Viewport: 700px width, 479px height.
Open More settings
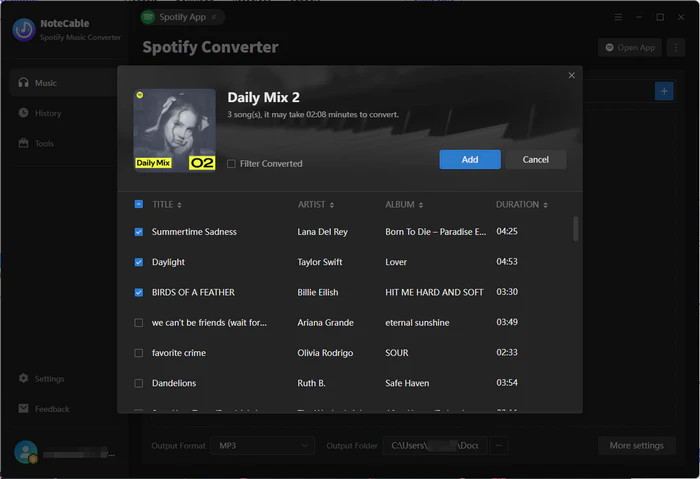(636, 446)
